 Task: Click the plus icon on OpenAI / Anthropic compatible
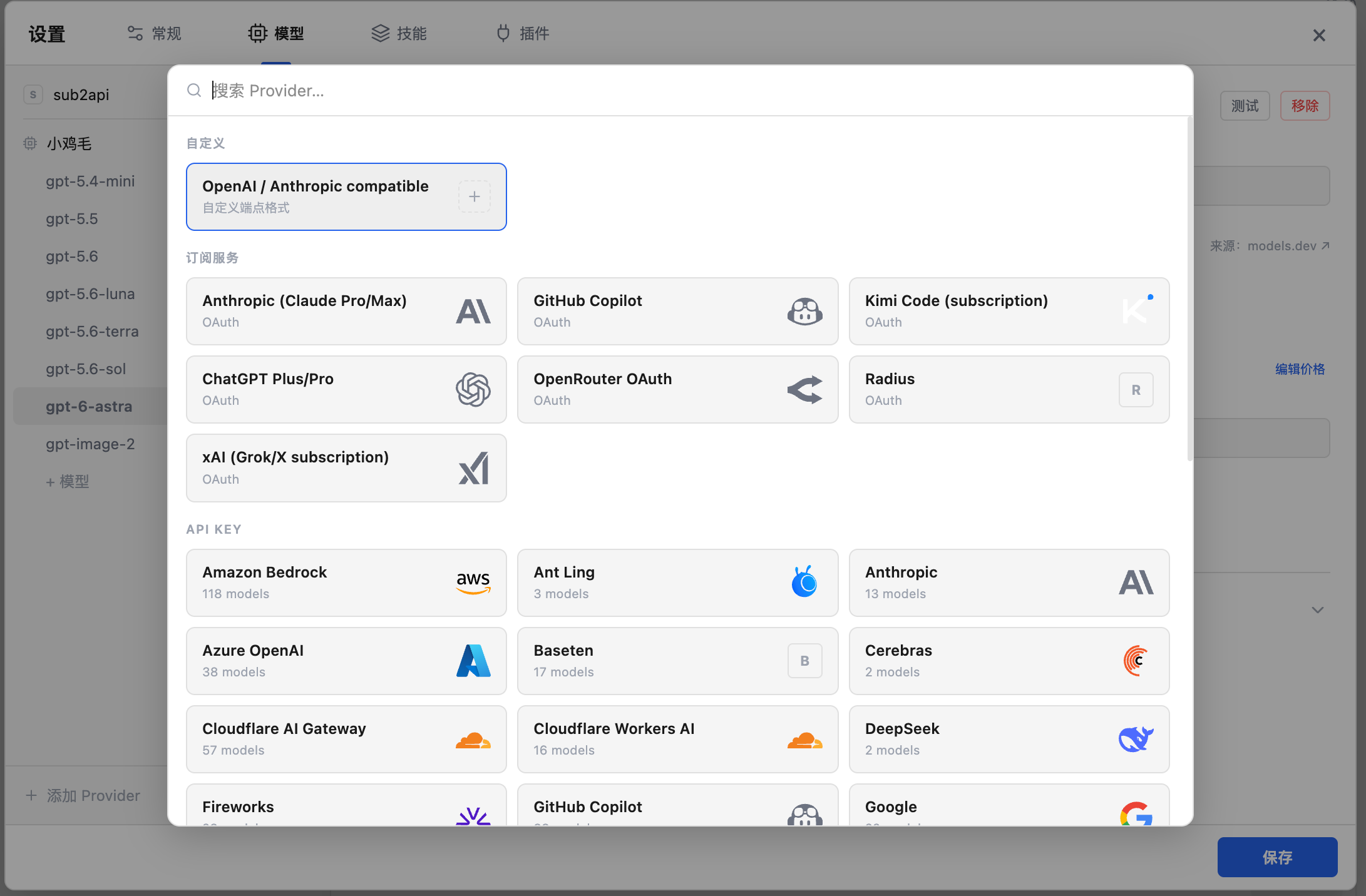click(474, 196)
